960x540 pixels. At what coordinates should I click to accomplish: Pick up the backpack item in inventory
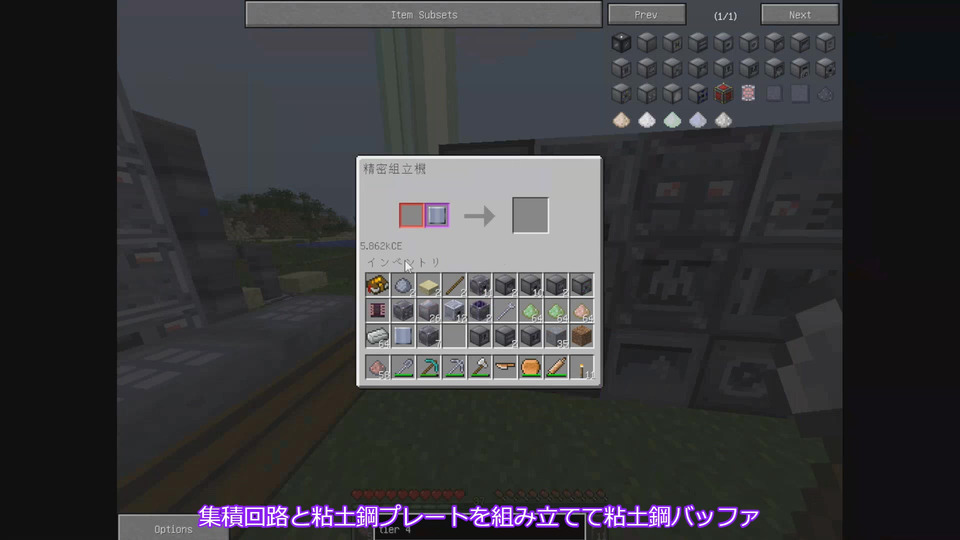(377, 285)
